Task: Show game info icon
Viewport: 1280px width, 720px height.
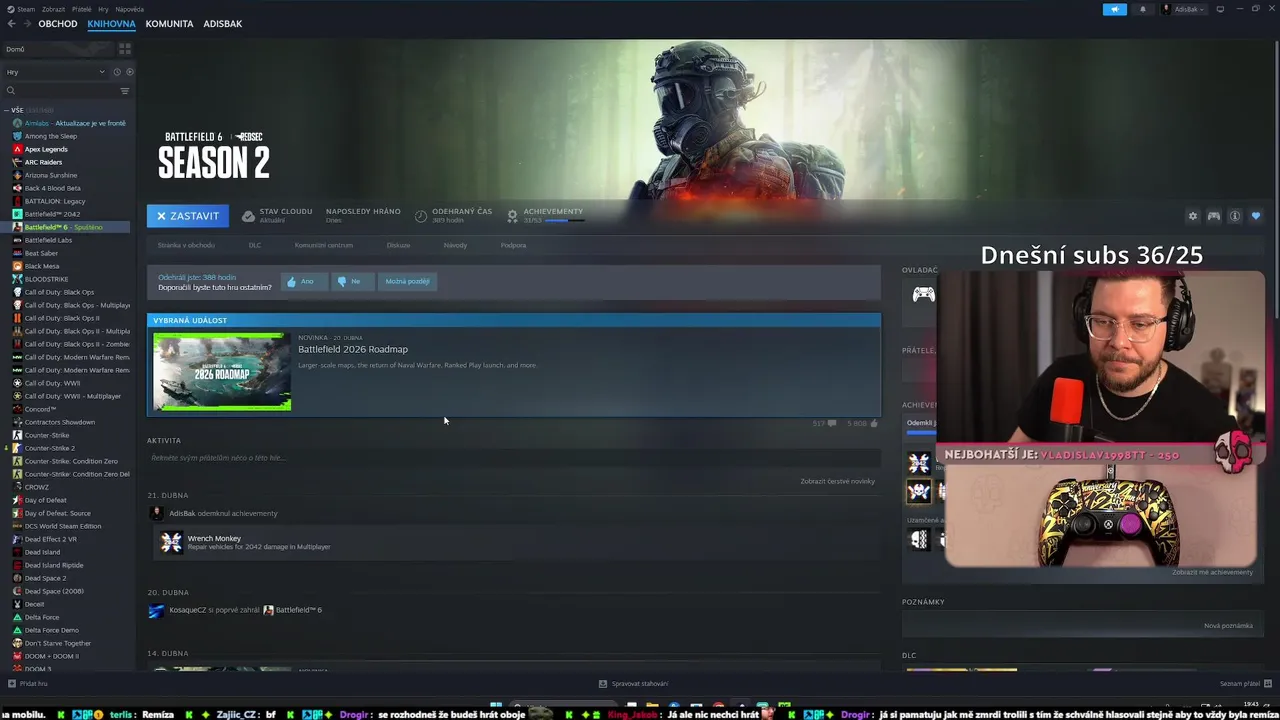Action: click(1235, 216)
